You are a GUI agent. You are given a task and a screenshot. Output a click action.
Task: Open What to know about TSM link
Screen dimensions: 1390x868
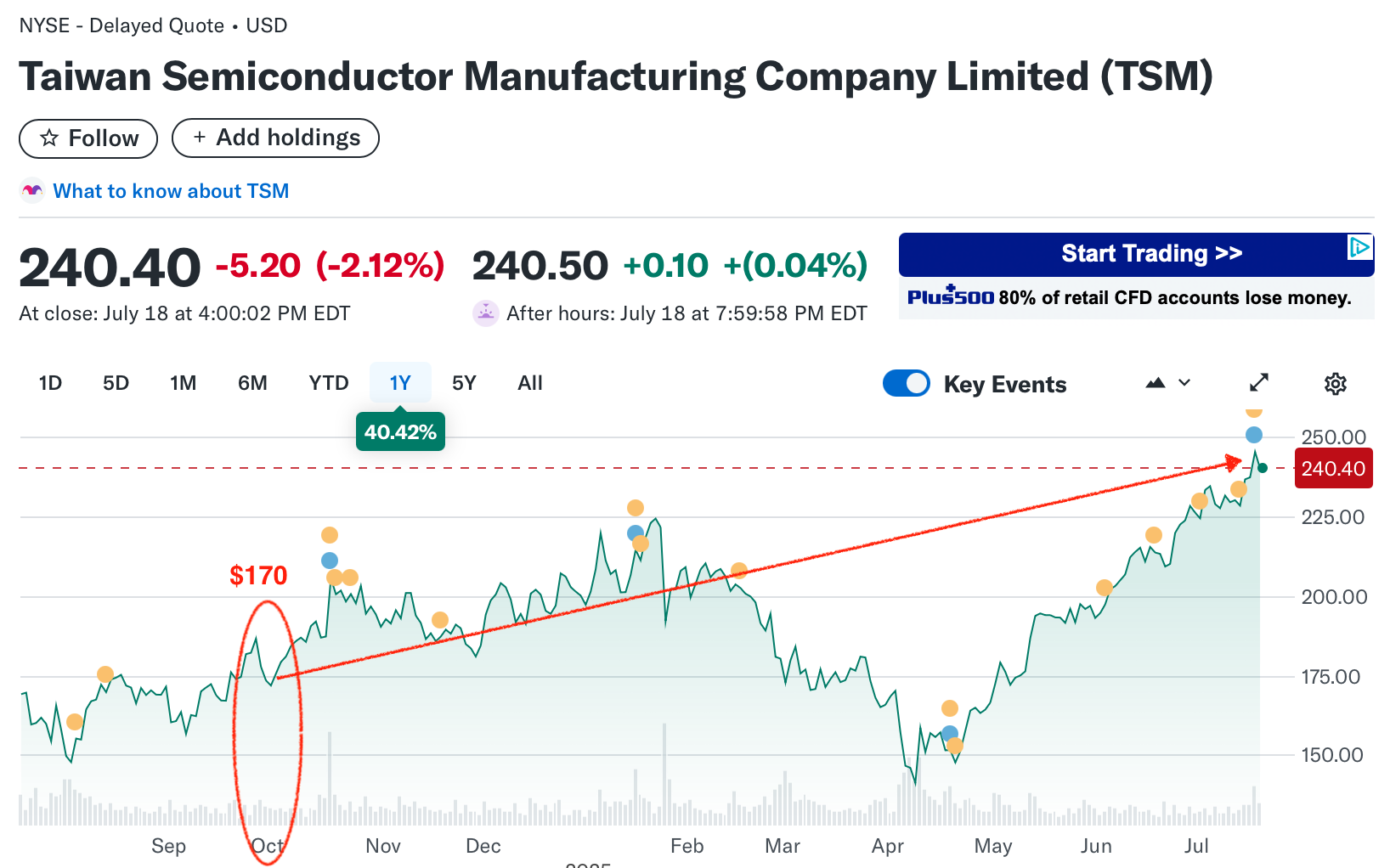point(171,191)
